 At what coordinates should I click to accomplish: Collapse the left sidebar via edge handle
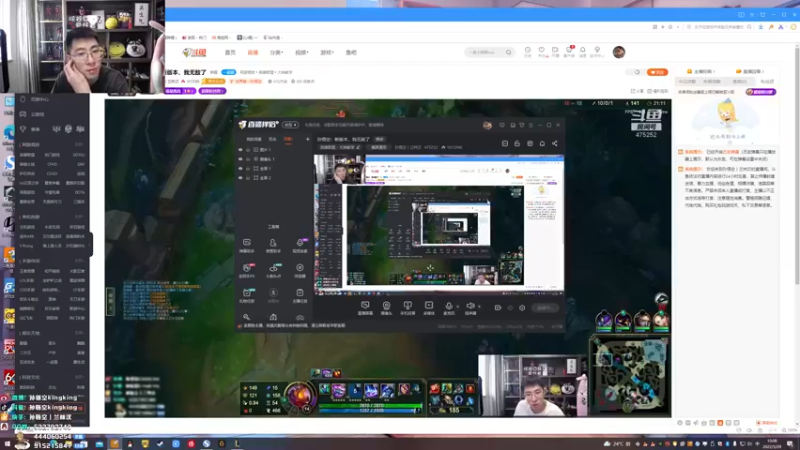coord(91,244)
